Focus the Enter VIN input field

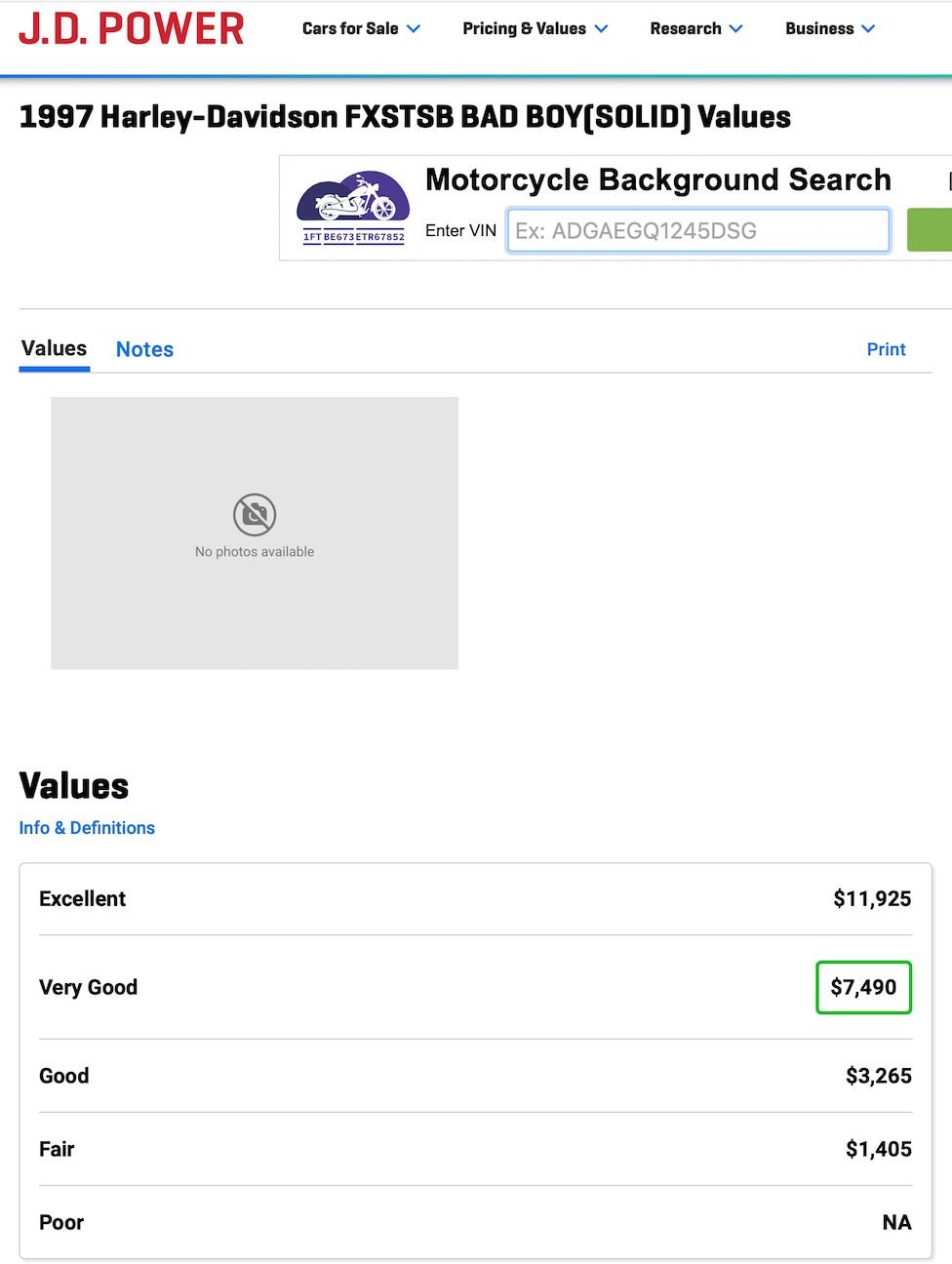[697, 231]
